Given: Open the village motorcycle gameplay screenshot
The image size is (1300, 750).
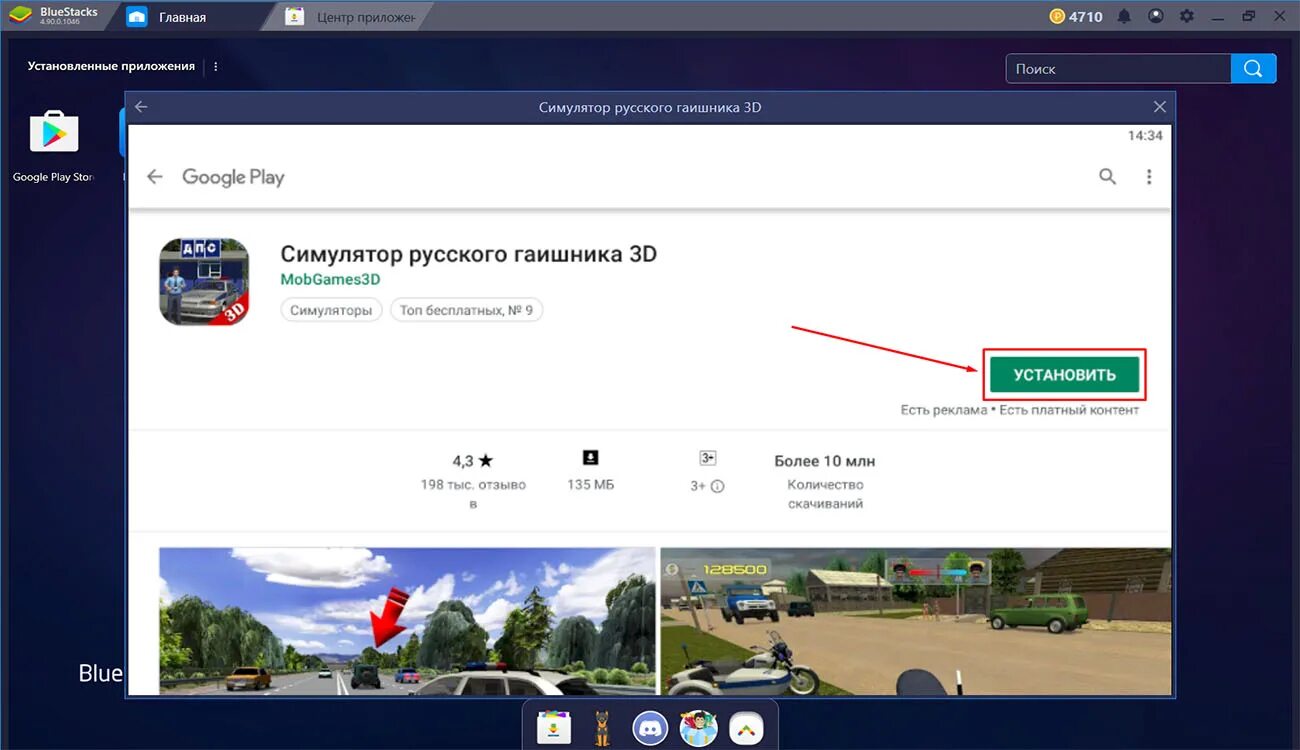Looking at the screenshot, I should tap(915, 620).
